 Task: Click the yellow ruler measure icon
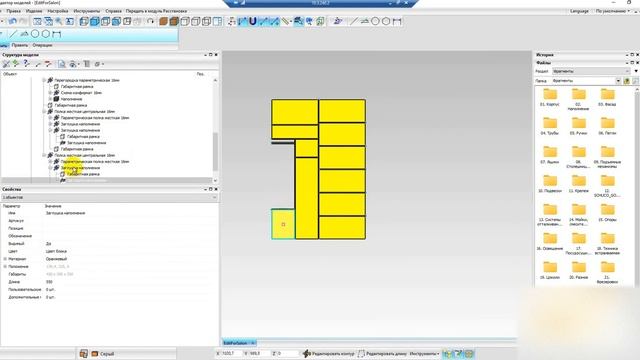point(285,21)
